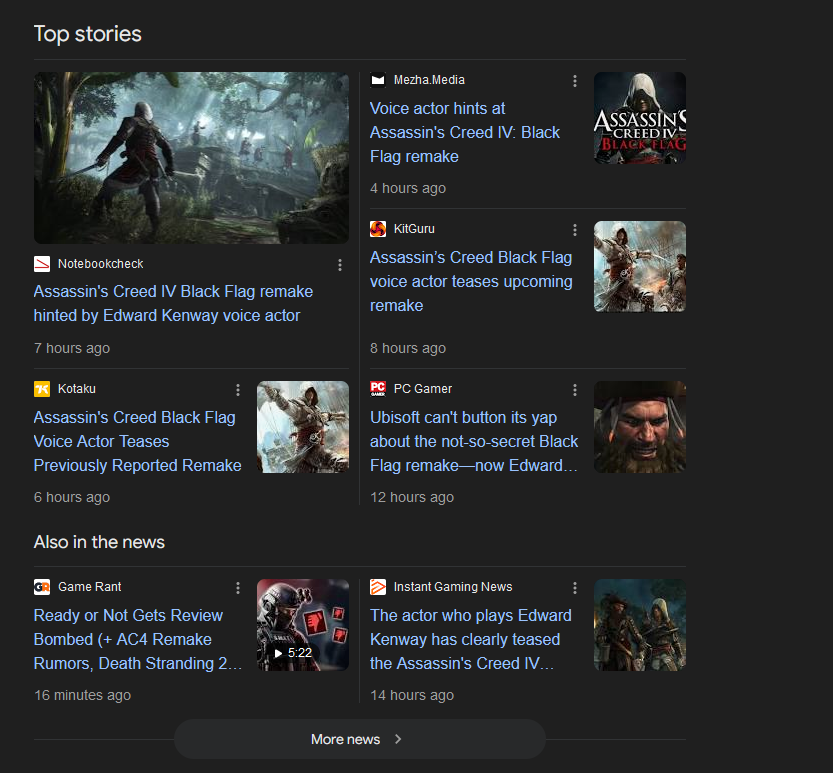Image resolution: width=833 pixels, height=773 pixels.
Task: Open 'The actor who plays Edward Kenway' headline
Action: pyautogui.click(x=471, y=639)
